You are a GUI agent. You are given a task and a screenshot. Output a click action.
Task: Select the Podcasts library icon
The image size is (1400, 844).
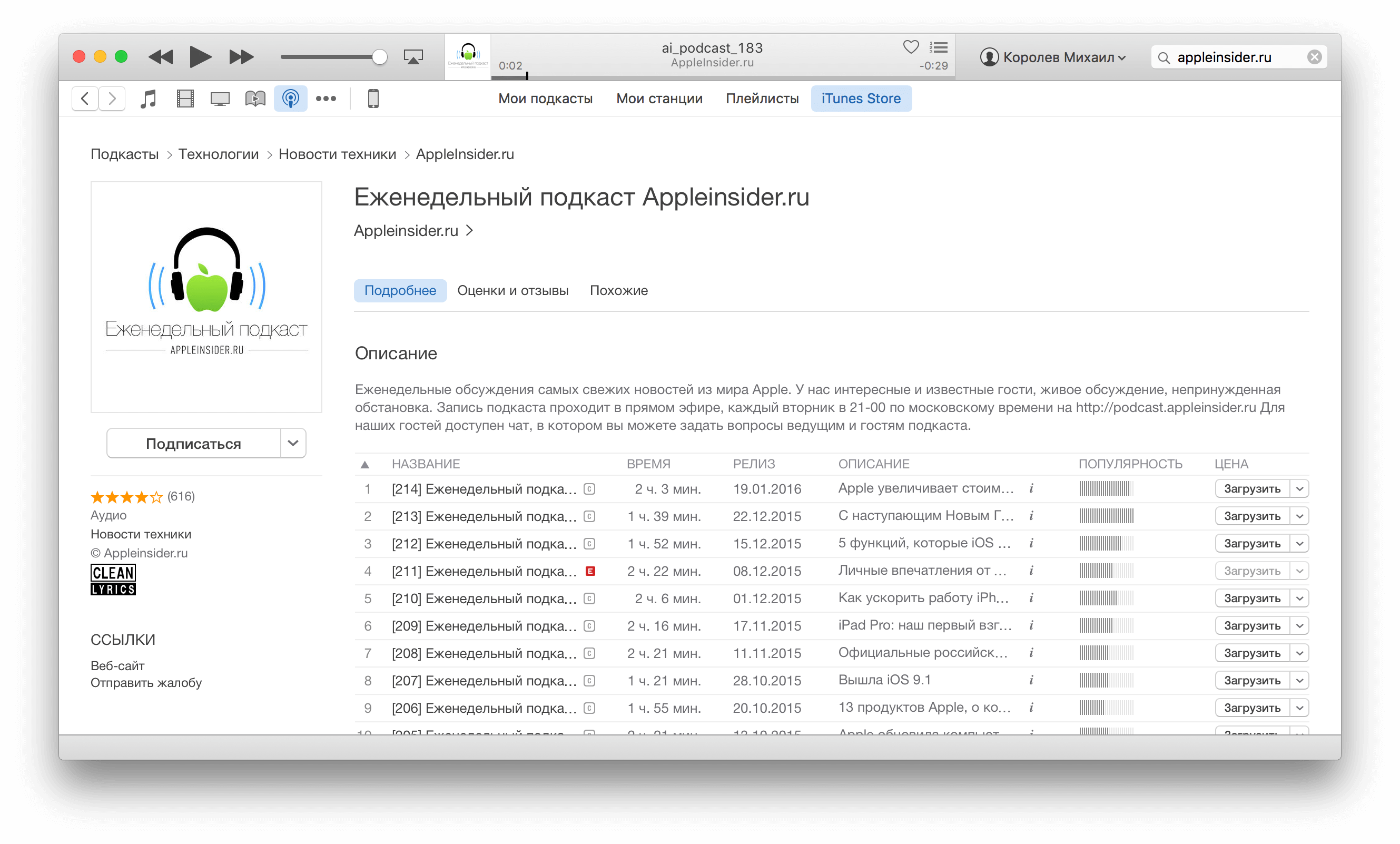point(290,99)
